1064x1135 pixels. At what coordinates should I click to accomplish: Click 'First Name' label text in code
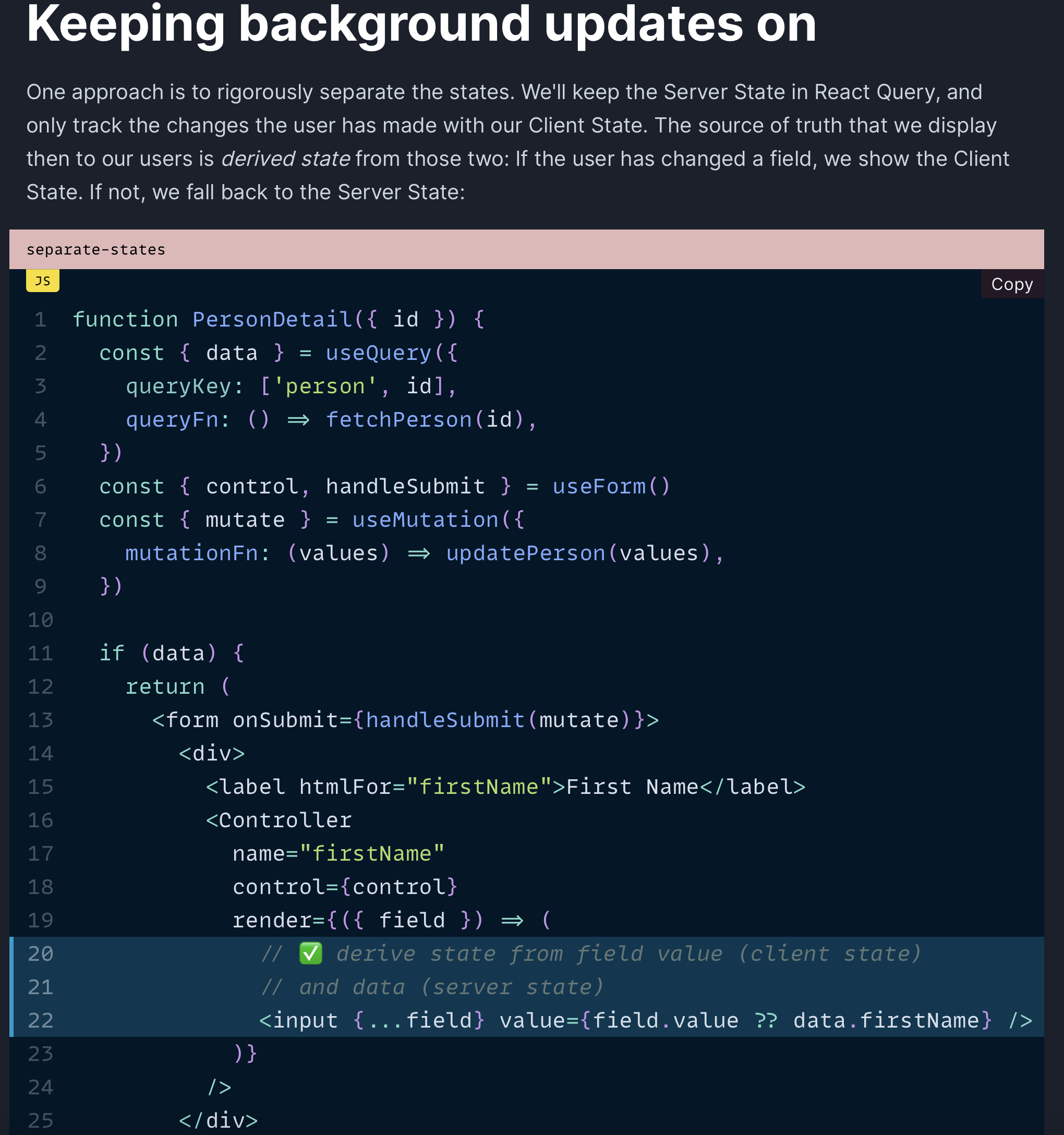[632, 787]
